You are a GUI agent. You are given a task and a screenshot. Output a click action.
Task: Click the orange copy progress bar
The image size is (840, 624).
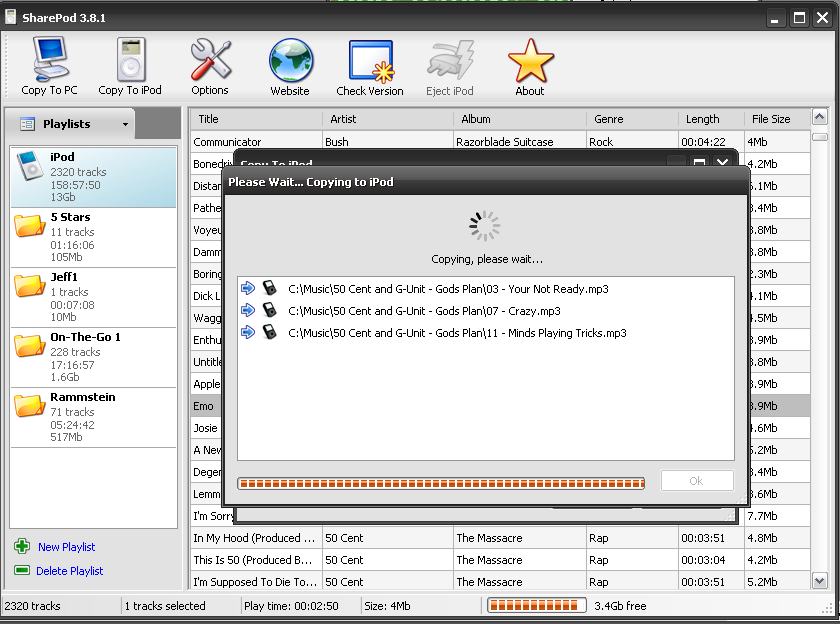tap(441, 484)
